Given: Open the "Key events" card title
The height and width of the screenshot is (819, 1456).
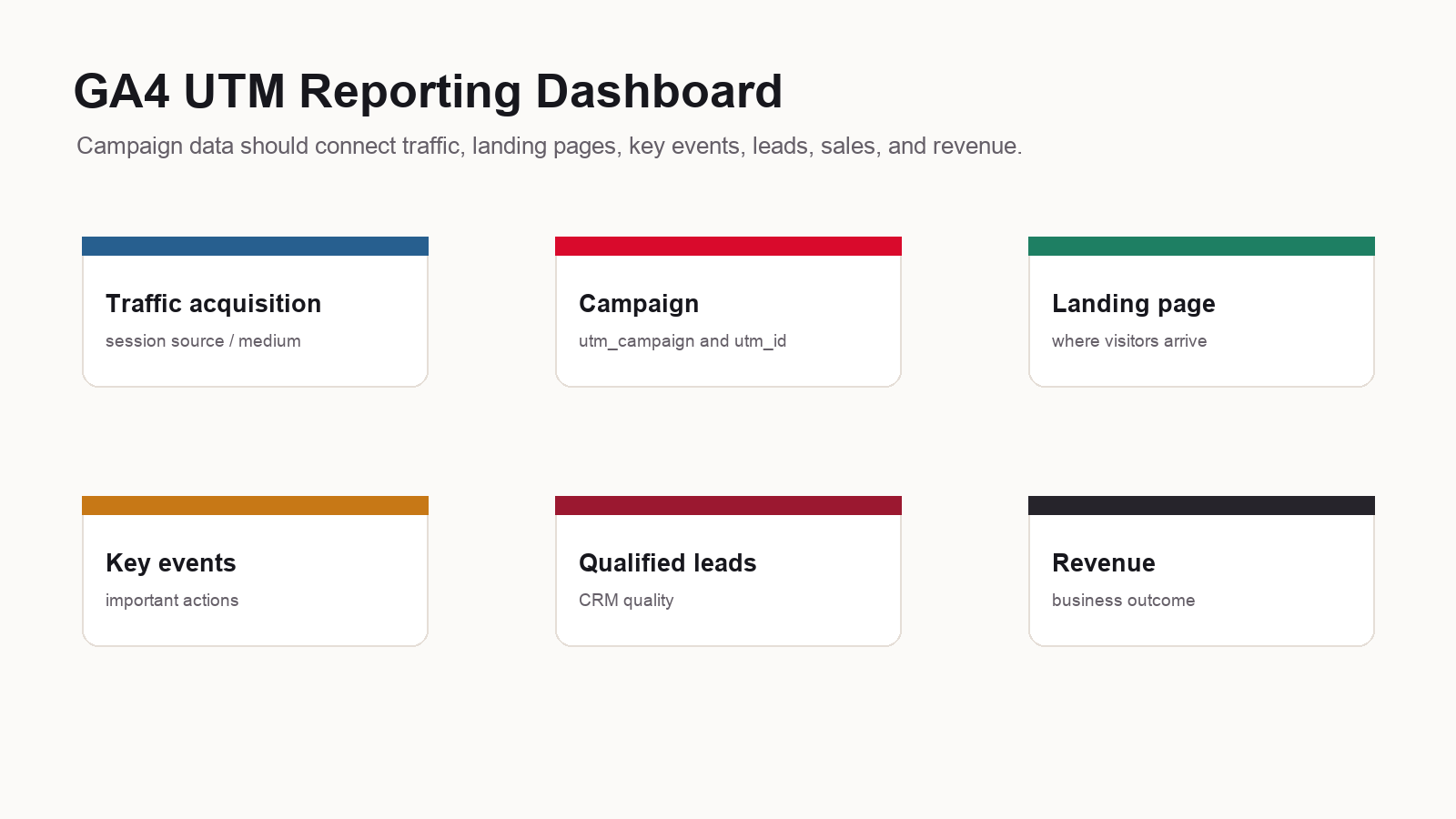Looking at the screenshot, I should pos(171,563).
